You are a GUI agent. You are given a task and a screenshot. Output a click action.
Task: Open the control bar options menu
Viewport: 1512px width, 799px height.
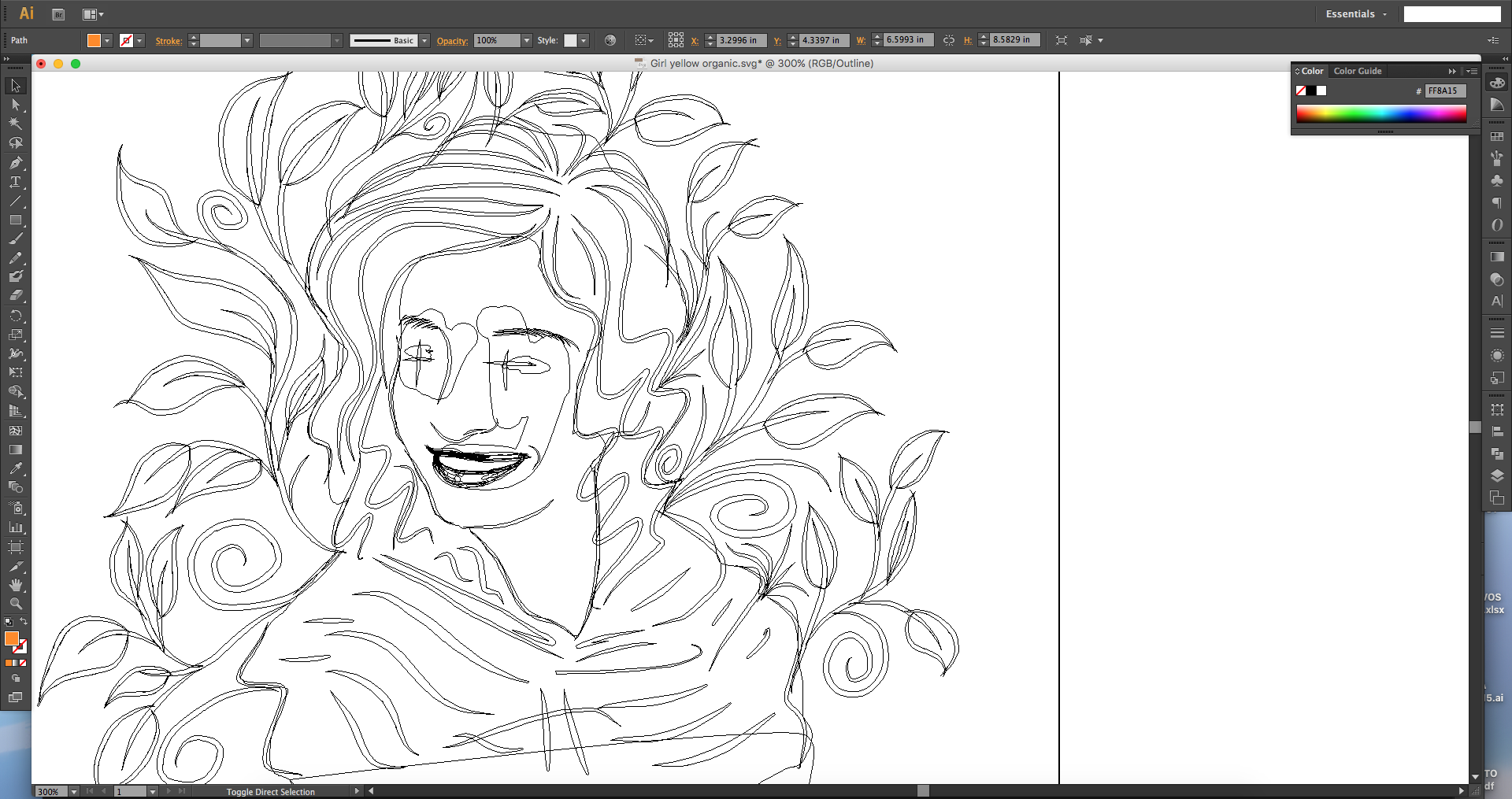1493,40
